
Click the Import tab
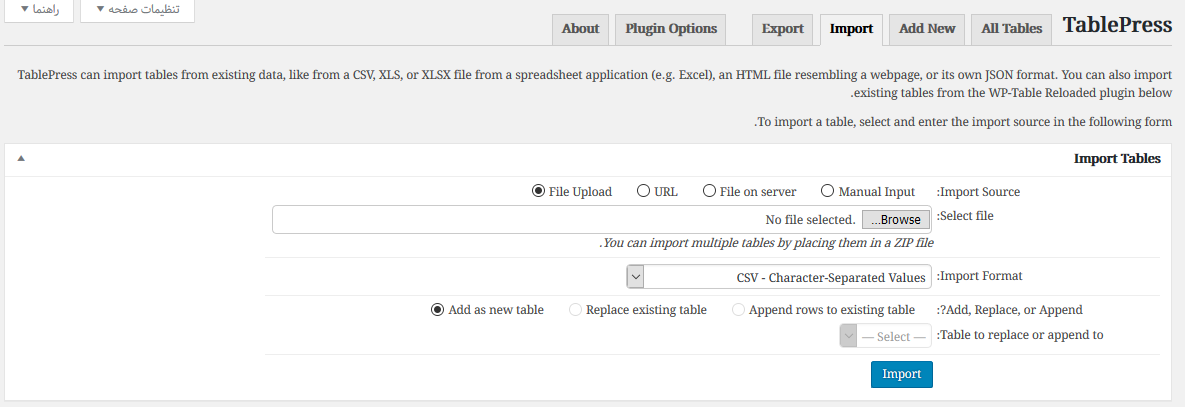click(x=851, y=29)
